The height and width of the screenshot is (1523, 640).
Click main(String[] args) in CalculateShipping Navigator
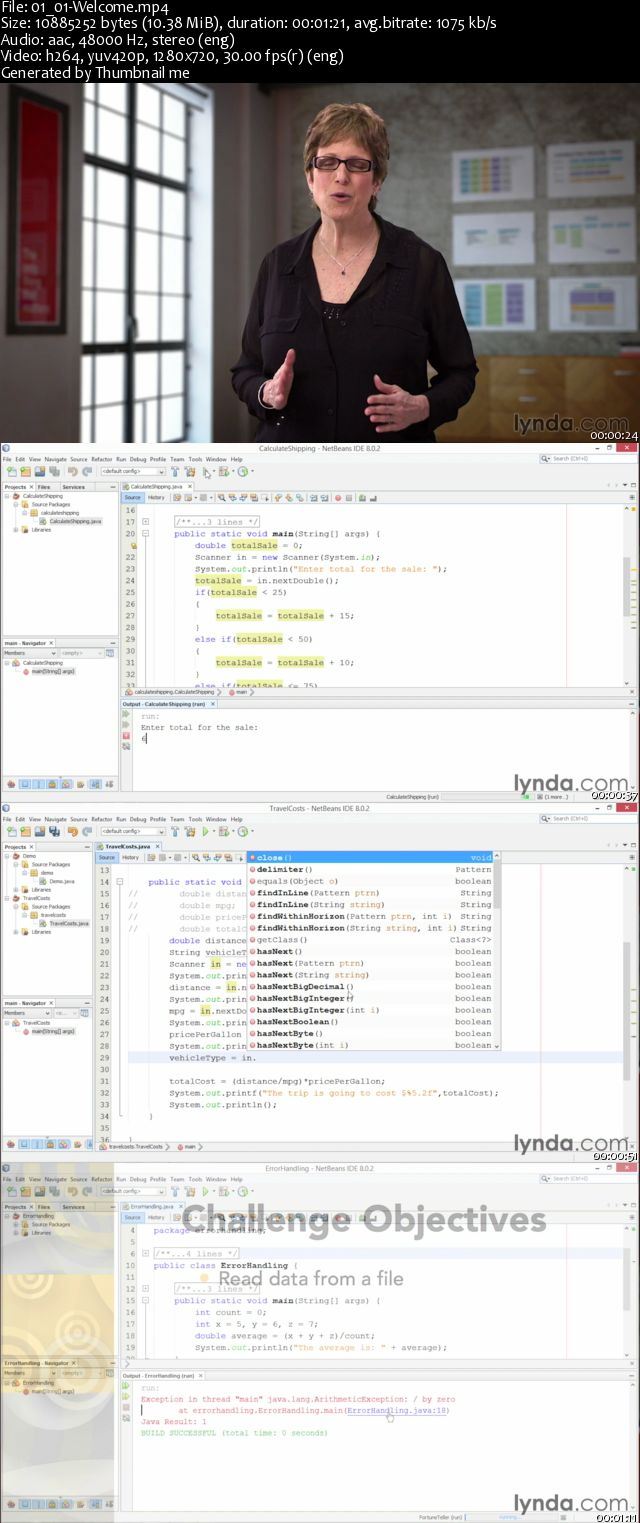pyautogui.click(x=52, y=671)
